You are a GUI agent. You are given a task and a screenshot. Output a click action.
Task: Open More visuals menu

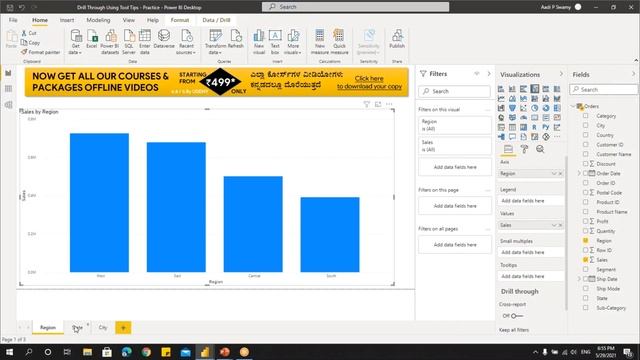coord(293,42)
